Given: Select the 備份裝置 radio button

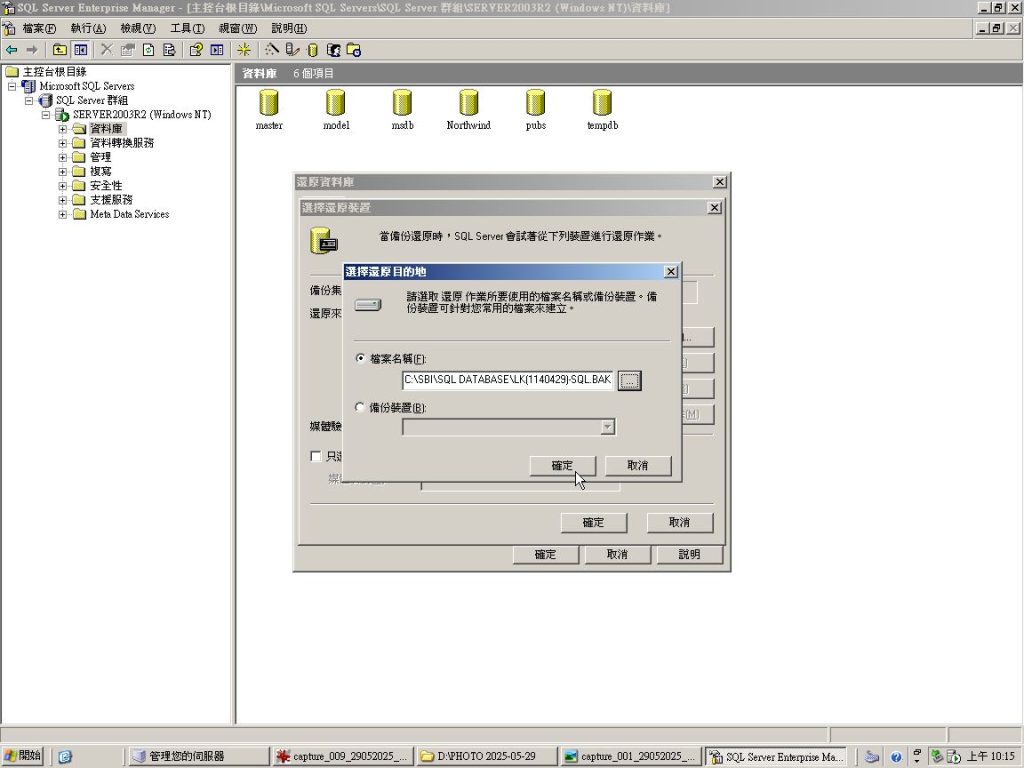Looking at the screenshot, I should [361, 407].
